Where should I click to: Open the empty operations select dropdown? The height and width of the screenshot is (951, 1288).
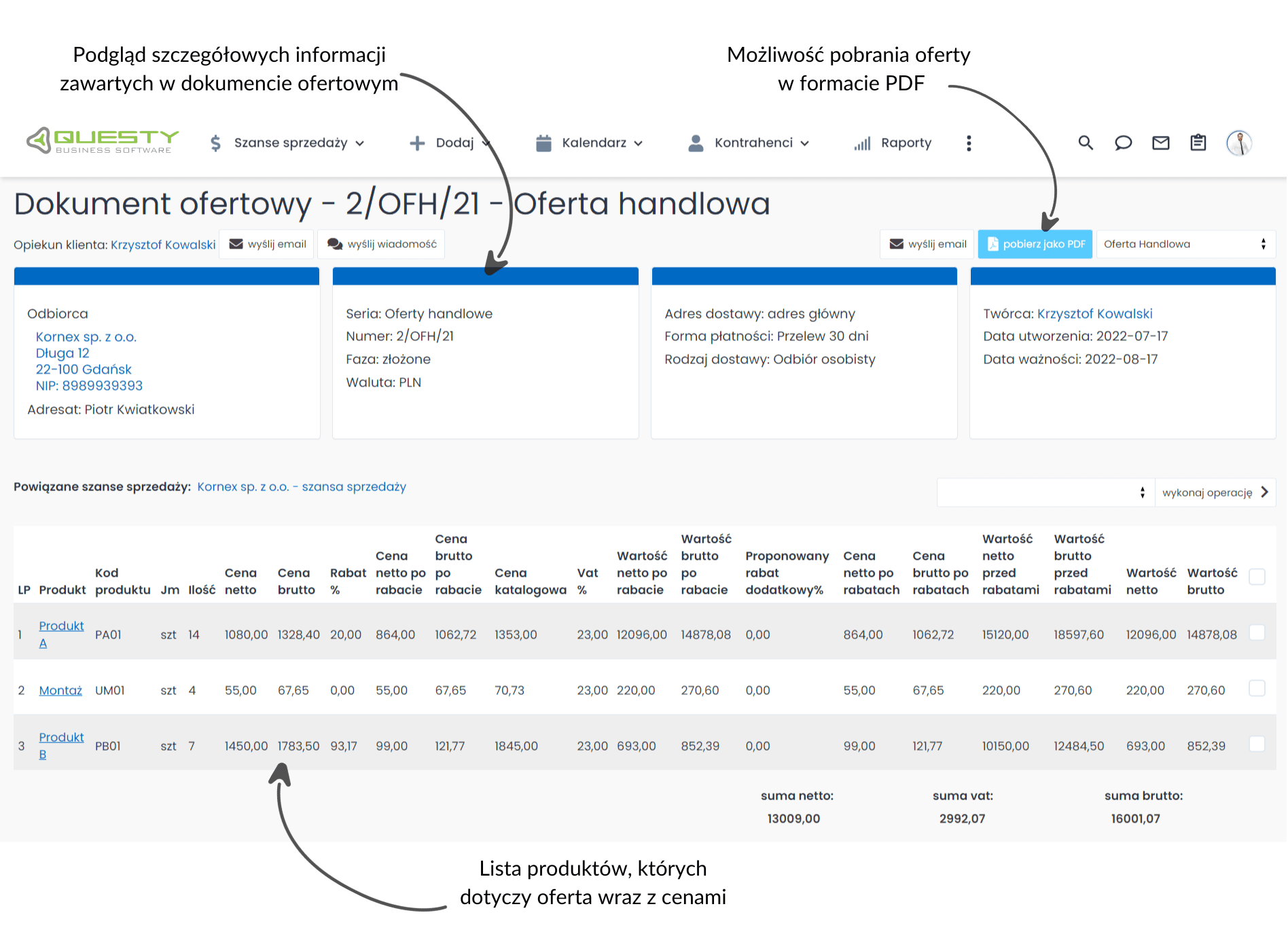pos(1045,492)
